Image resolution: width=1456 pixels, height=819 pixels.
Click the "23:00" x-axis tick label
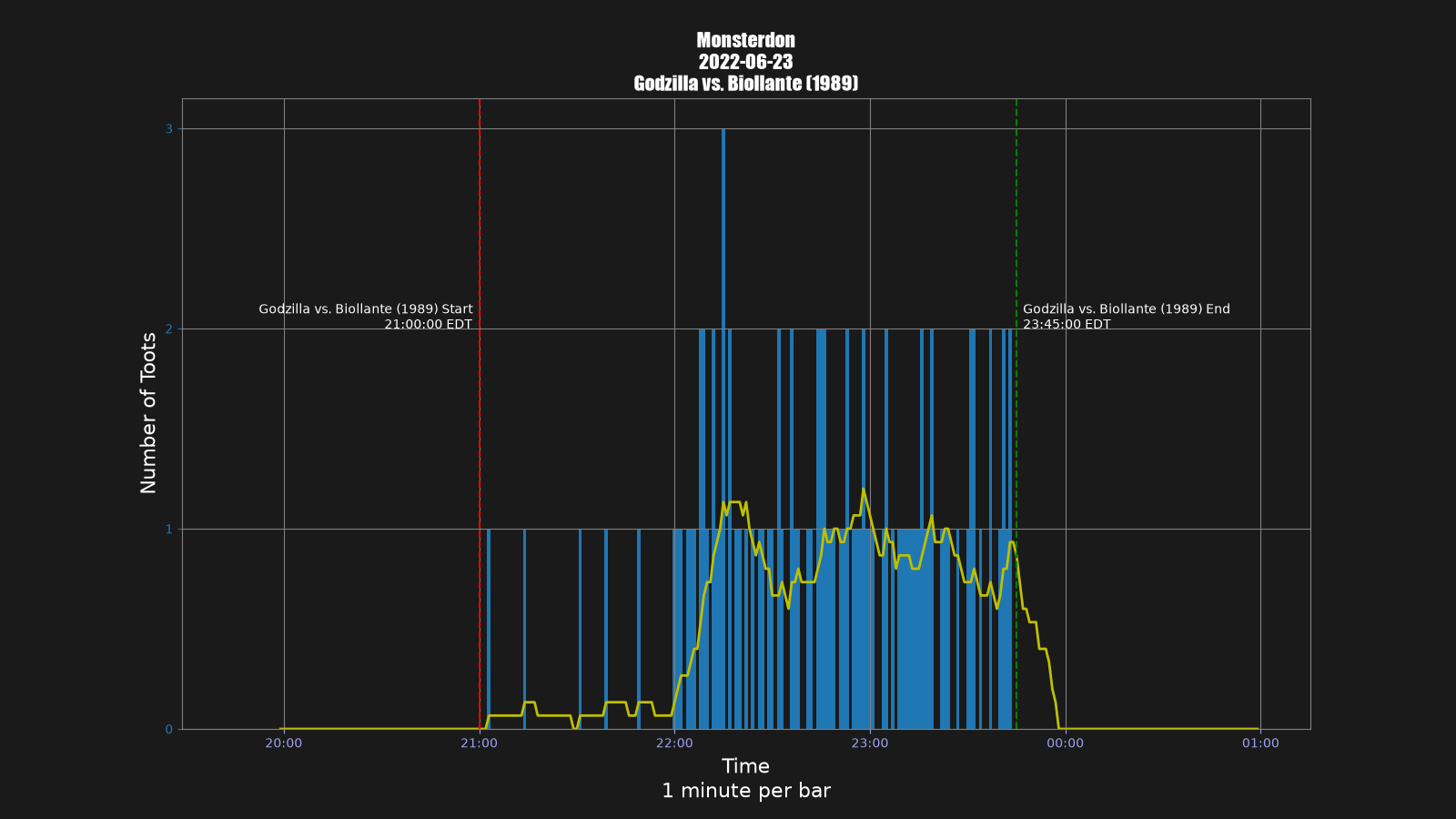point(870,743)
